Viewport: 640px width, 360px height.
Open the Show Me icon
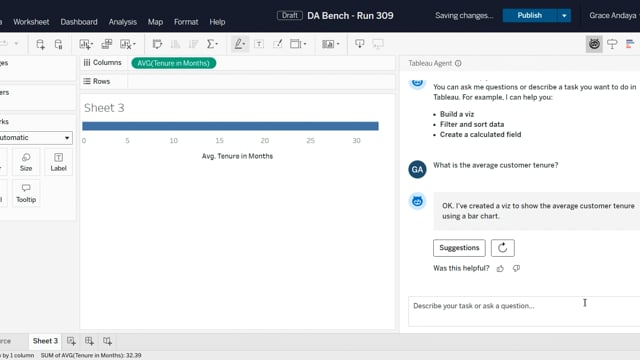630,44
